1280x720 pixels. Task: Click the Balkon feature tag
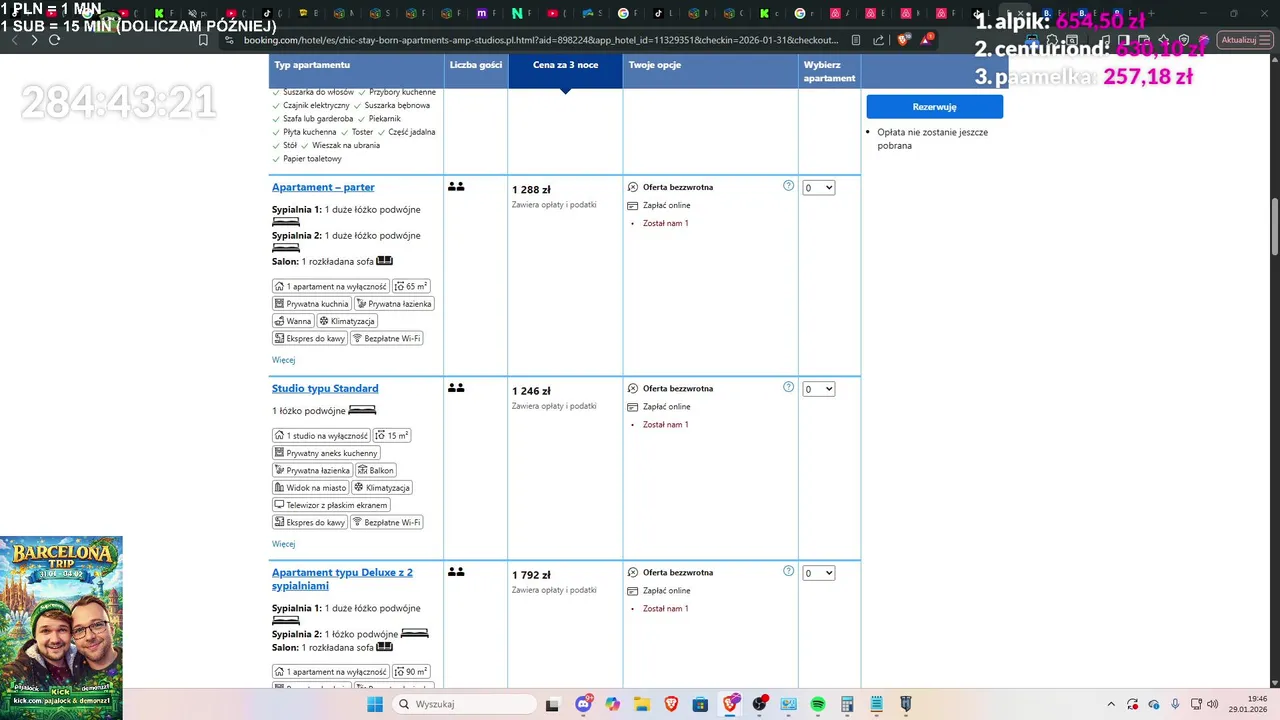(376, 470)
